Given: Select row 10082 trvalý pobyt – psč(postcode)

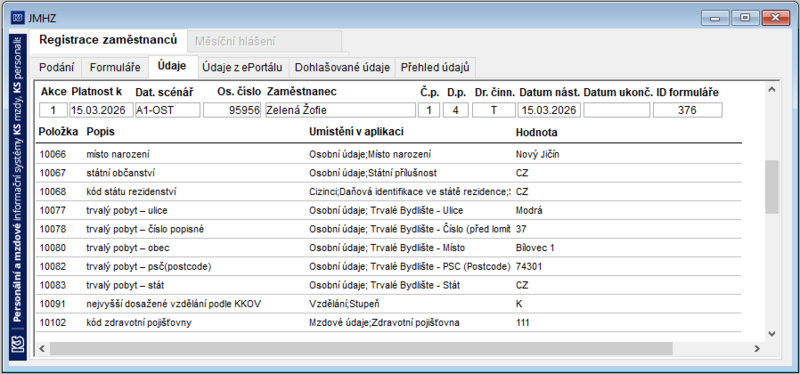Looking at the screenshot, I should [x=388, y=266].
